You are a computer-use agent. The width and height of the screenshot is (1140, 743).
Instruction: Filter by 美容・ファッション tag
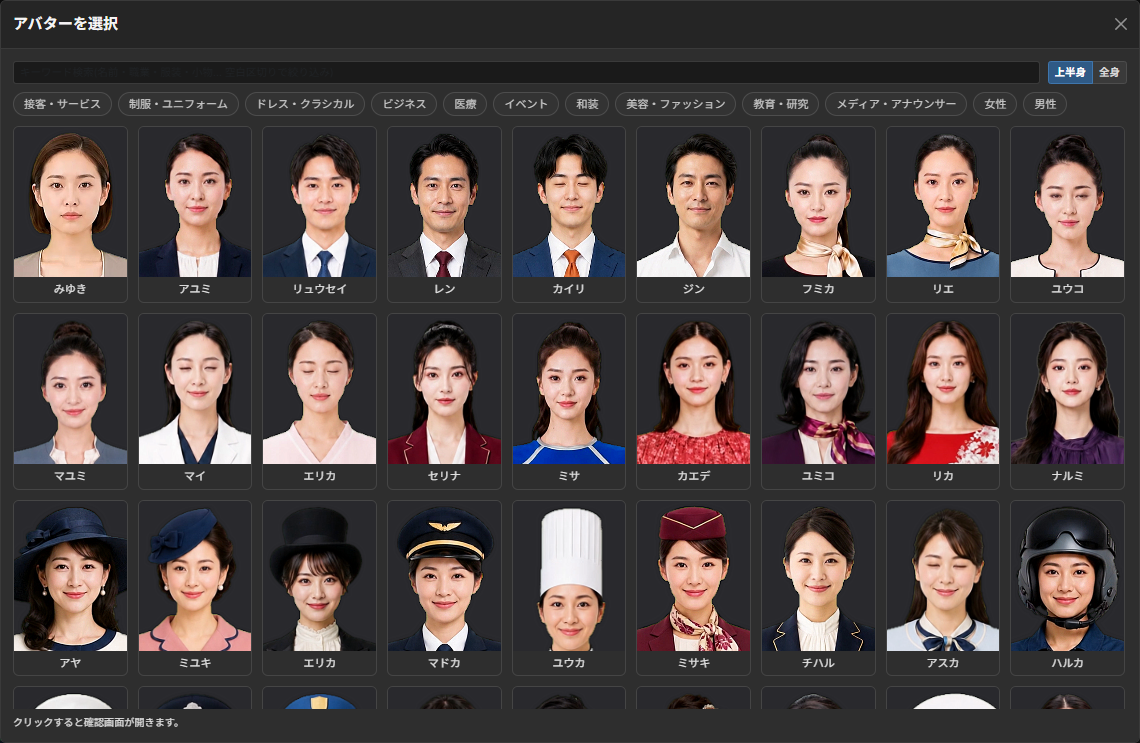[676, 104]
